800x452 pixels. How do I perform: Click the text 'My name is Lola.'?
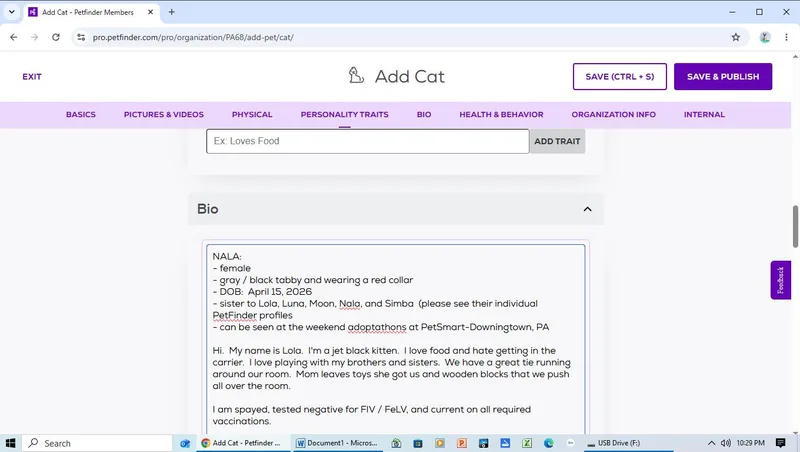(265, 351)
